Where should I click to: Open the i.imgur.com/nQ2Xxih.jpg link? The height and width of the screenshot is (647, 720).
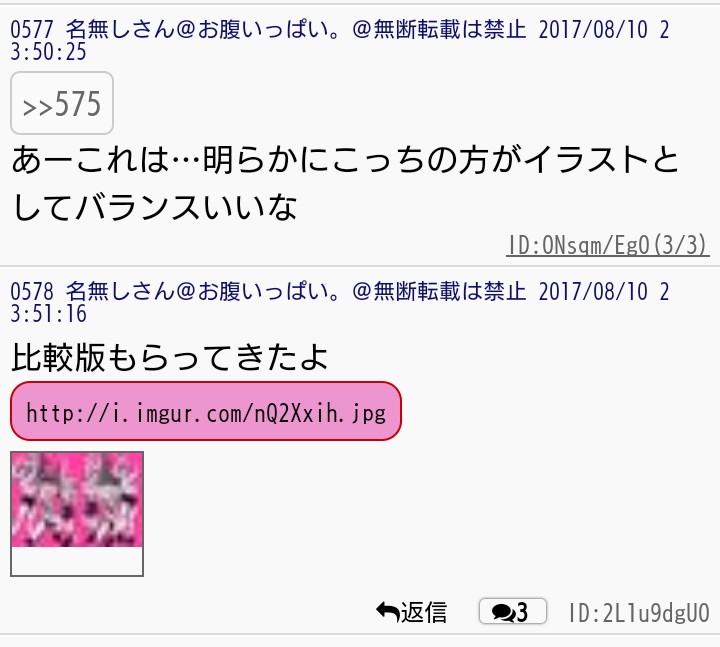(206, 411)
